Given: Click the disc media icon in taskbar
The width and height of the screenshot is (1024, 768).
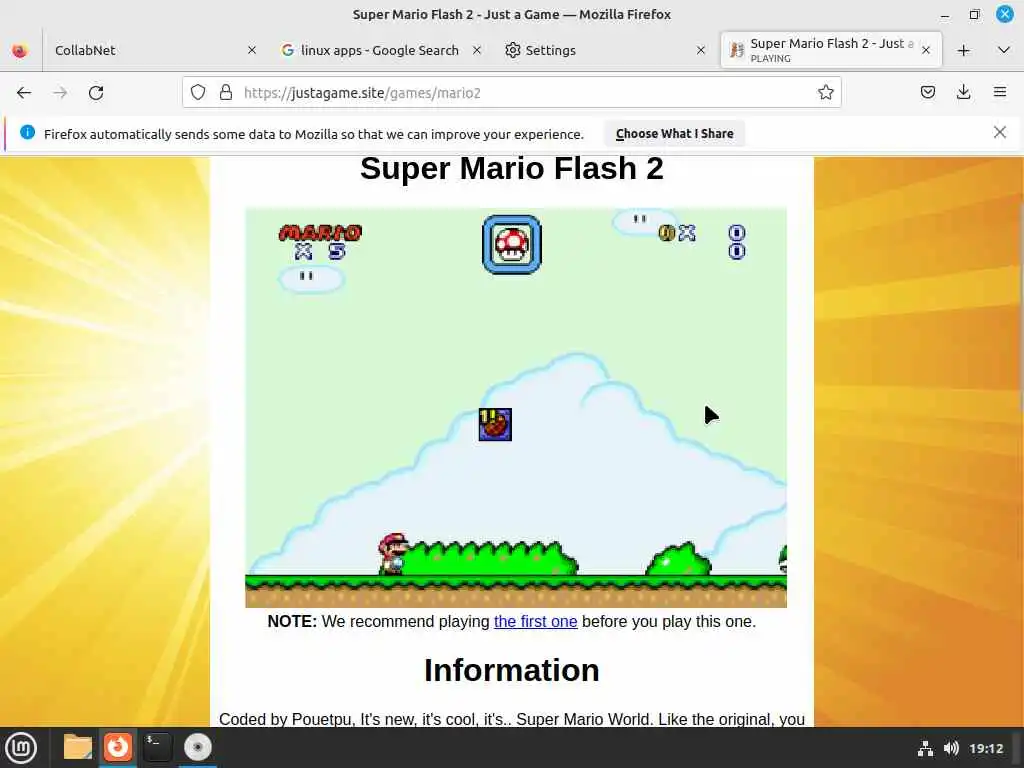Looking at the screenshot, I should coord(197,747).
